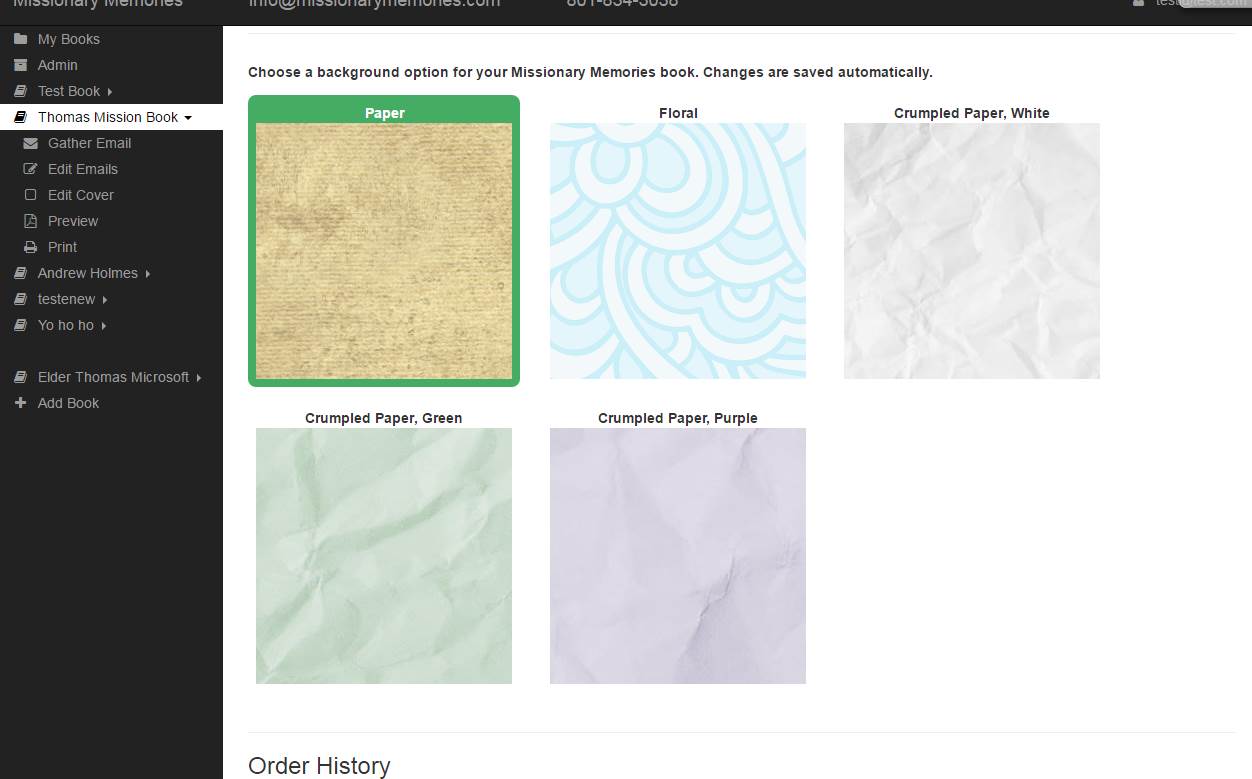
Task: Click the envelope icon for Gather Email
Action: (x=30, y=143)
